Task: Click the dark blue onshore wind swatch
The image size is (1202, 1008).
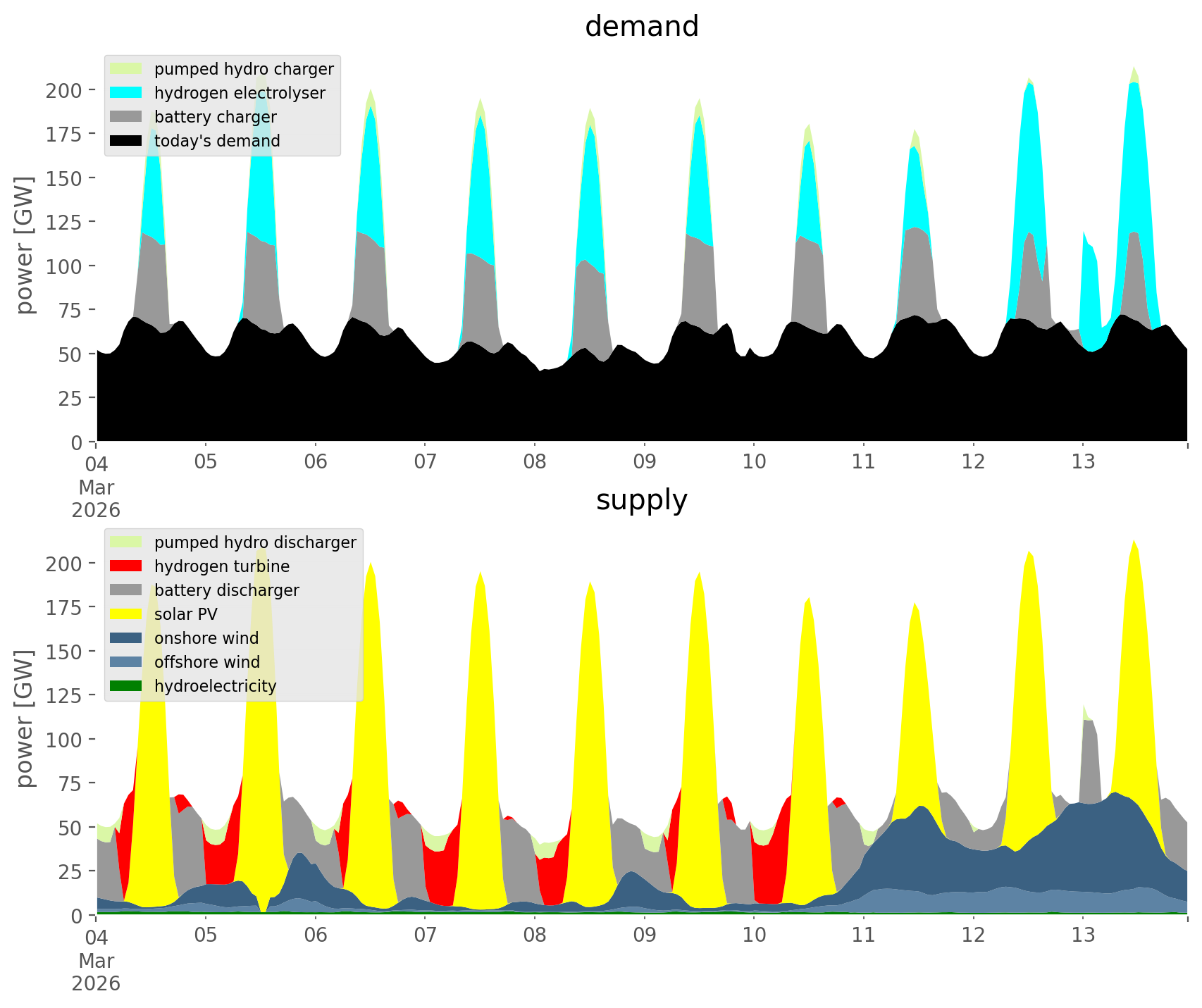Action: (126, 638)
